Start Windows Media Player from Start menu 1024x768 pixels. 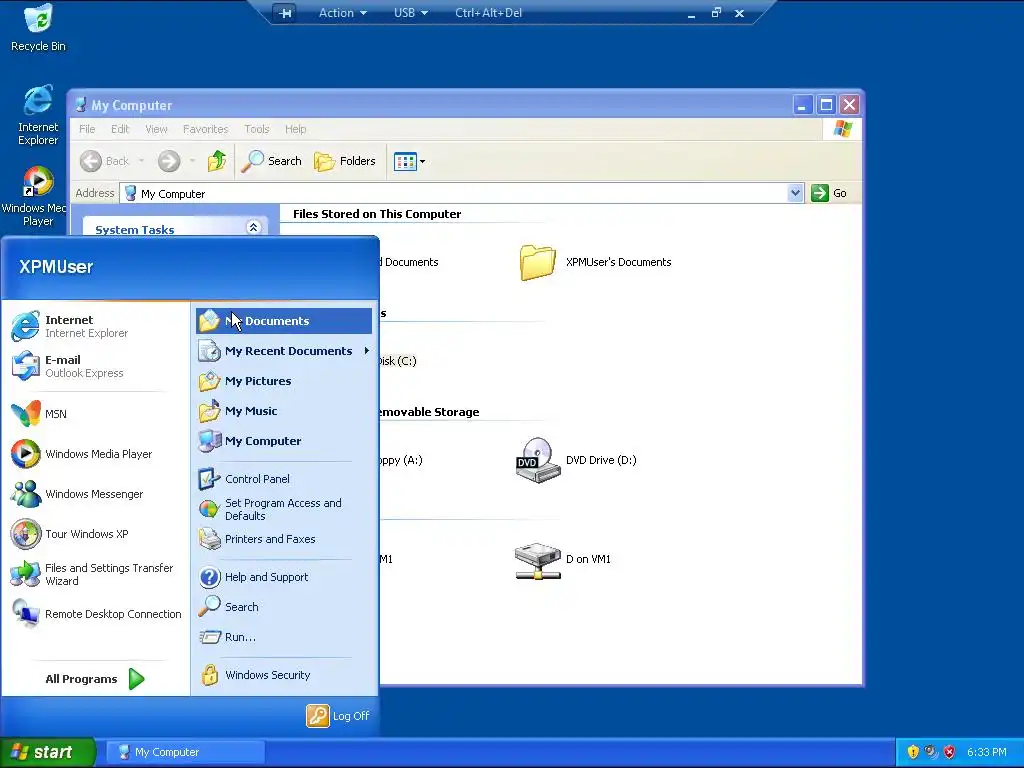(x=95, y=454)
